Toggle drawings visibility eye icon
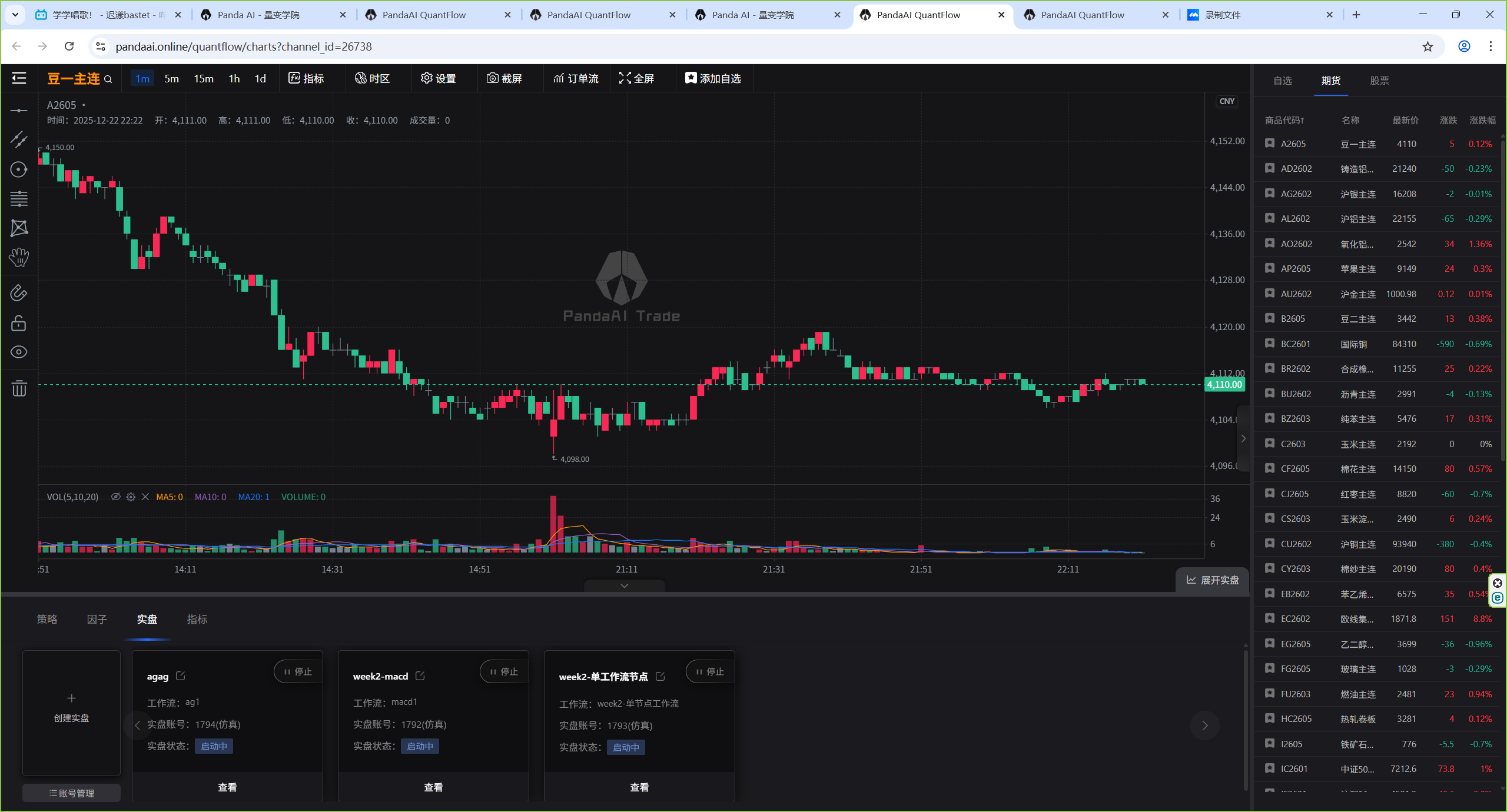The image size is (1507, 812). [19, 352]
